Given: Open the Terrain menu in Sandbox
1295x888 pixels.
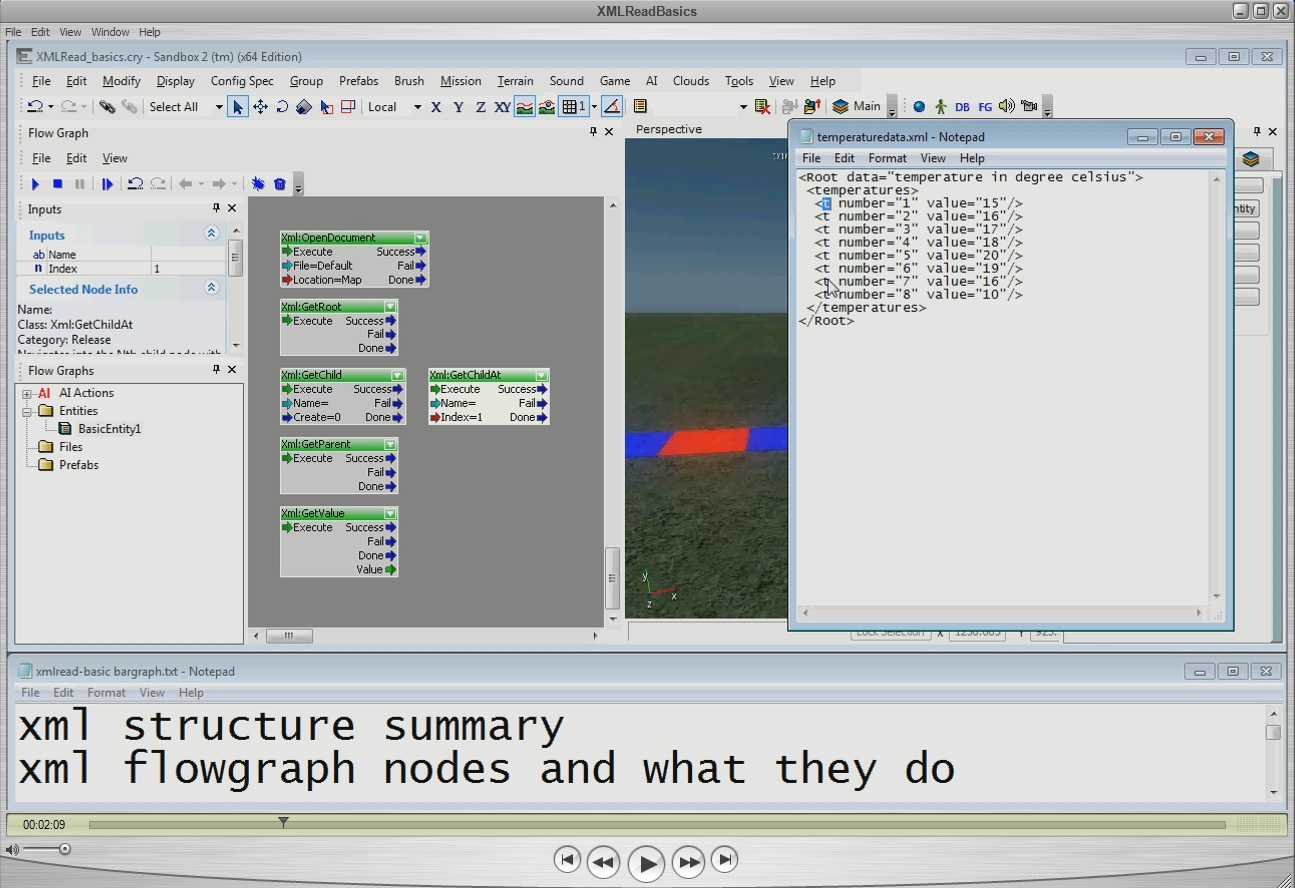Looking at the screenshot, I should coord(515,81).
